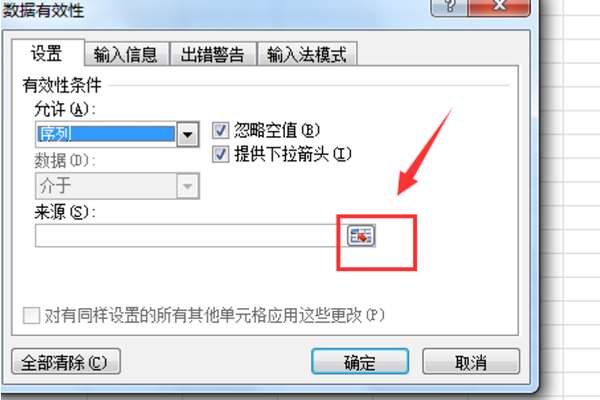Image resolution: width=600 pixels, height=400 pixels.
Task: Click the 确定 button
Action: point(360,361)
